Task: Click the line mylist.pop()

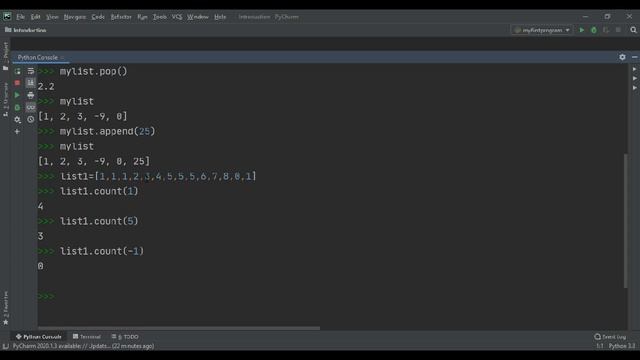Action: 93,71
